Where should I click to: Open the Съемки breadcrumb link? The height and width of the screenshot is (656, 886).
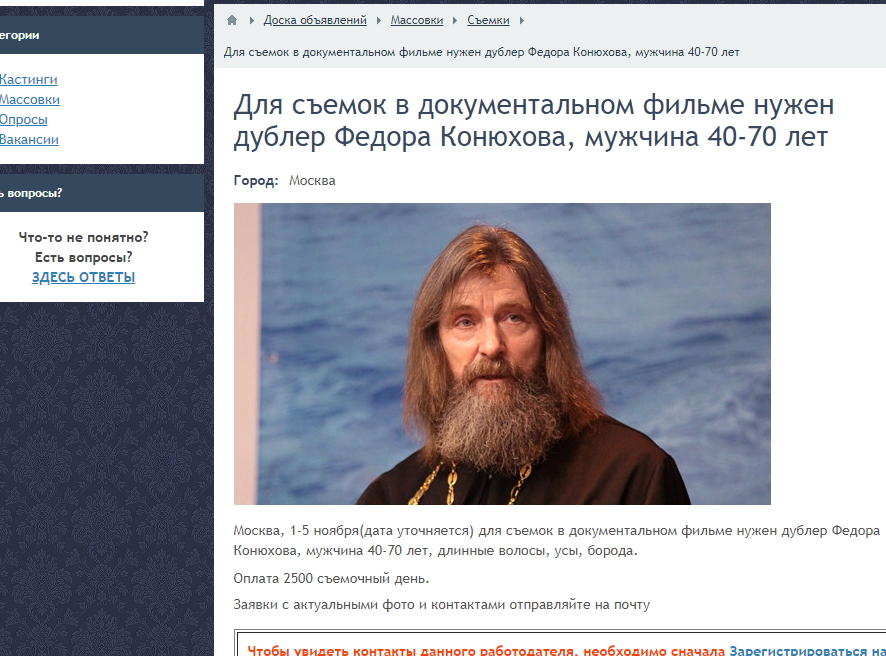tap(488, 20)
